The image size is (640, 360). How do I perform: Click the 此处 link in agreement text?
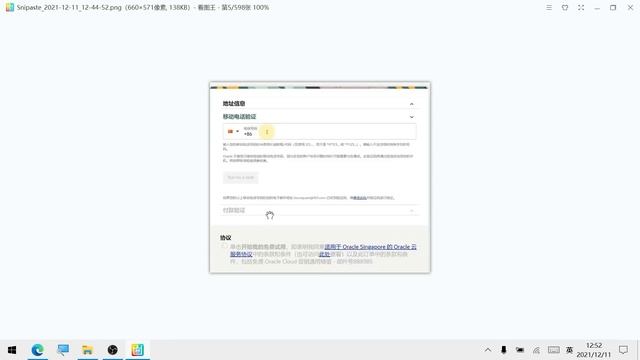click(324, 254)
